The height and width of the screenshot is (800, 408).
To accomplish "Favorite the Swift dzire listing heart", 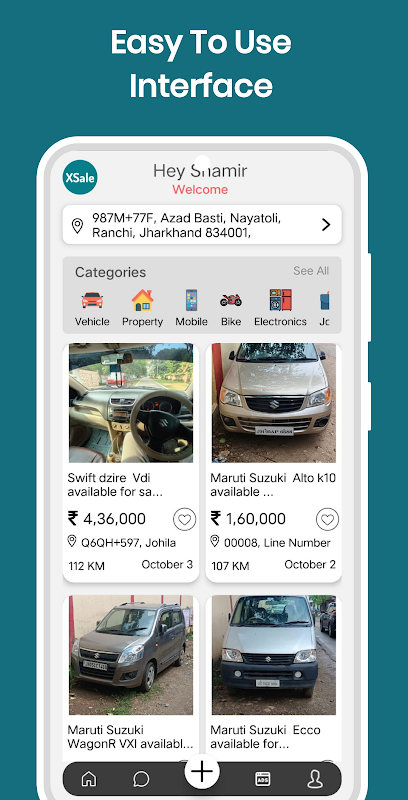I will coord(185,519).
